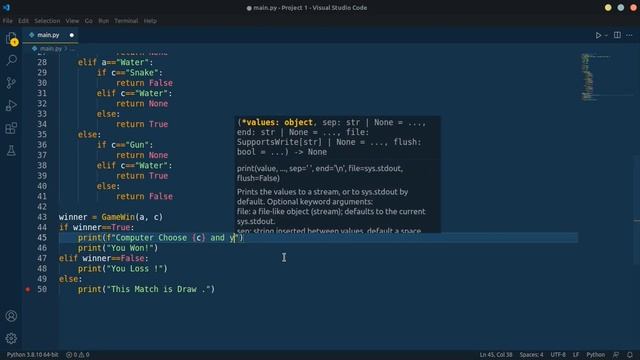This screenshot has height=360, width=640.
Task: Click the VS Code logo in title bar
Action: coord(7,7)
